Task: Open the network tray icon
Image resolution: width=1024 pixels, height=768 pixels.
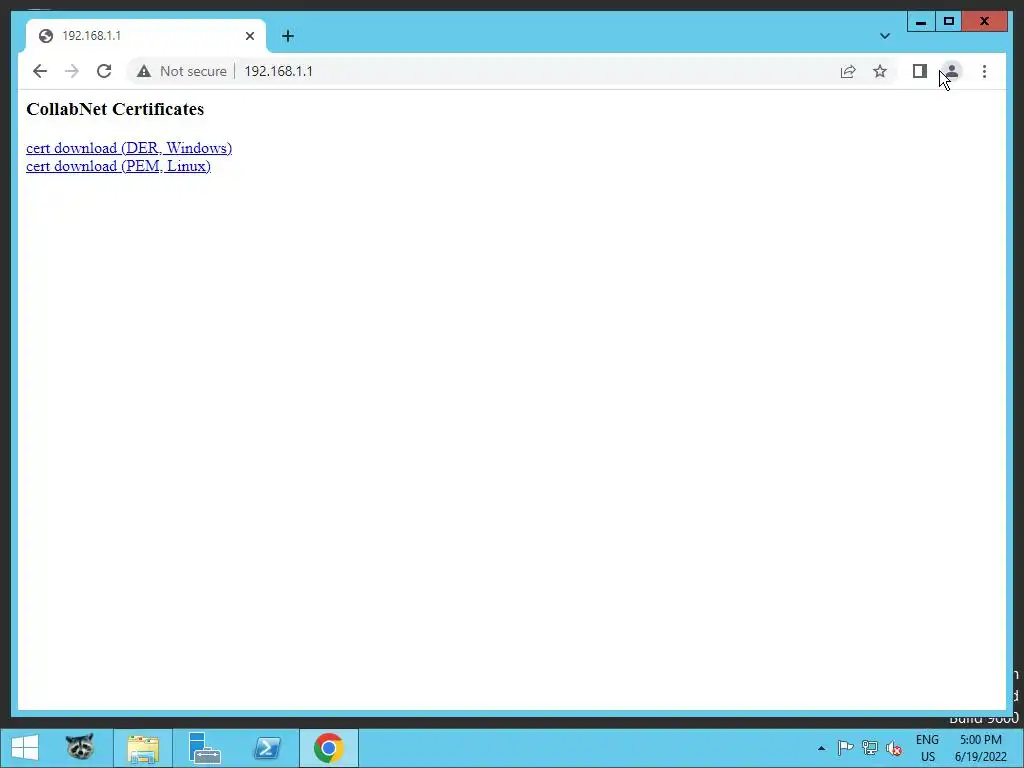Action: pos(870,748)
